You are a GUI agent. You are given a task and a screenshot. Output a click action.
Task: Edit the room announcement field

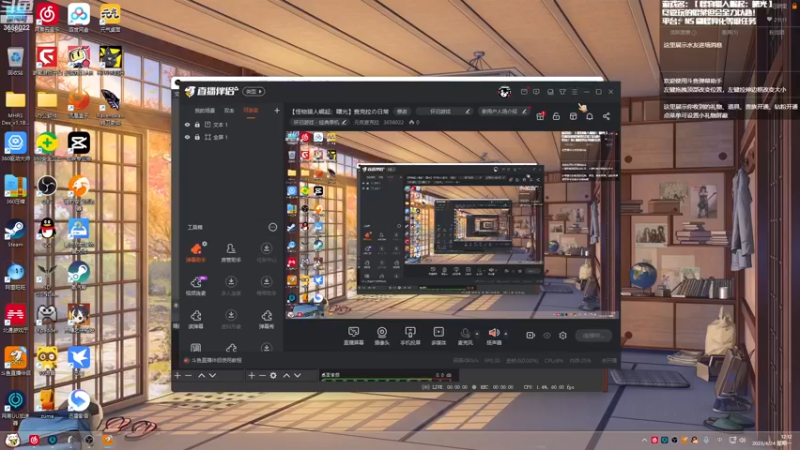click(x=504, y=111)
